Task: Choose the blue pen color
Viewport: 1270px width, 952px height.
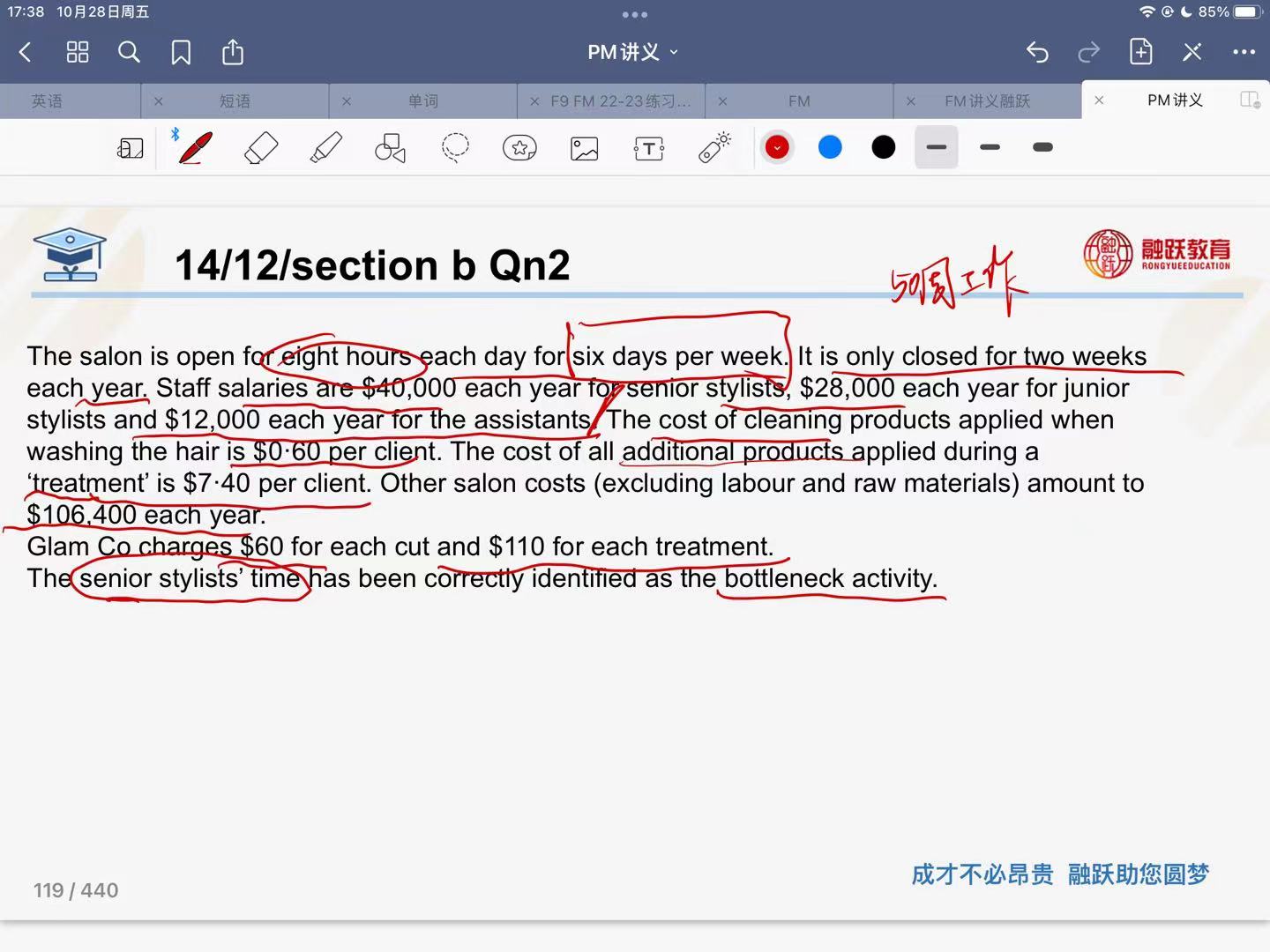Action: 830,147
